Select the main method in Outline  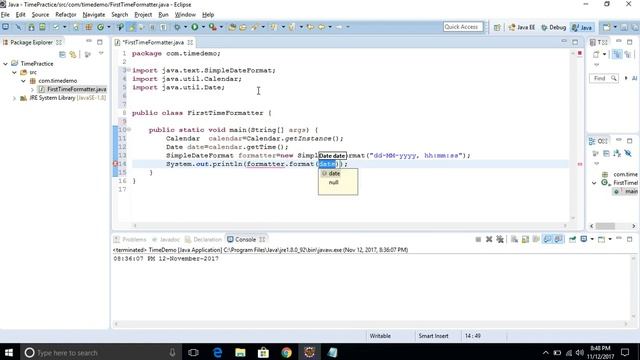click(x=626, y=191)
